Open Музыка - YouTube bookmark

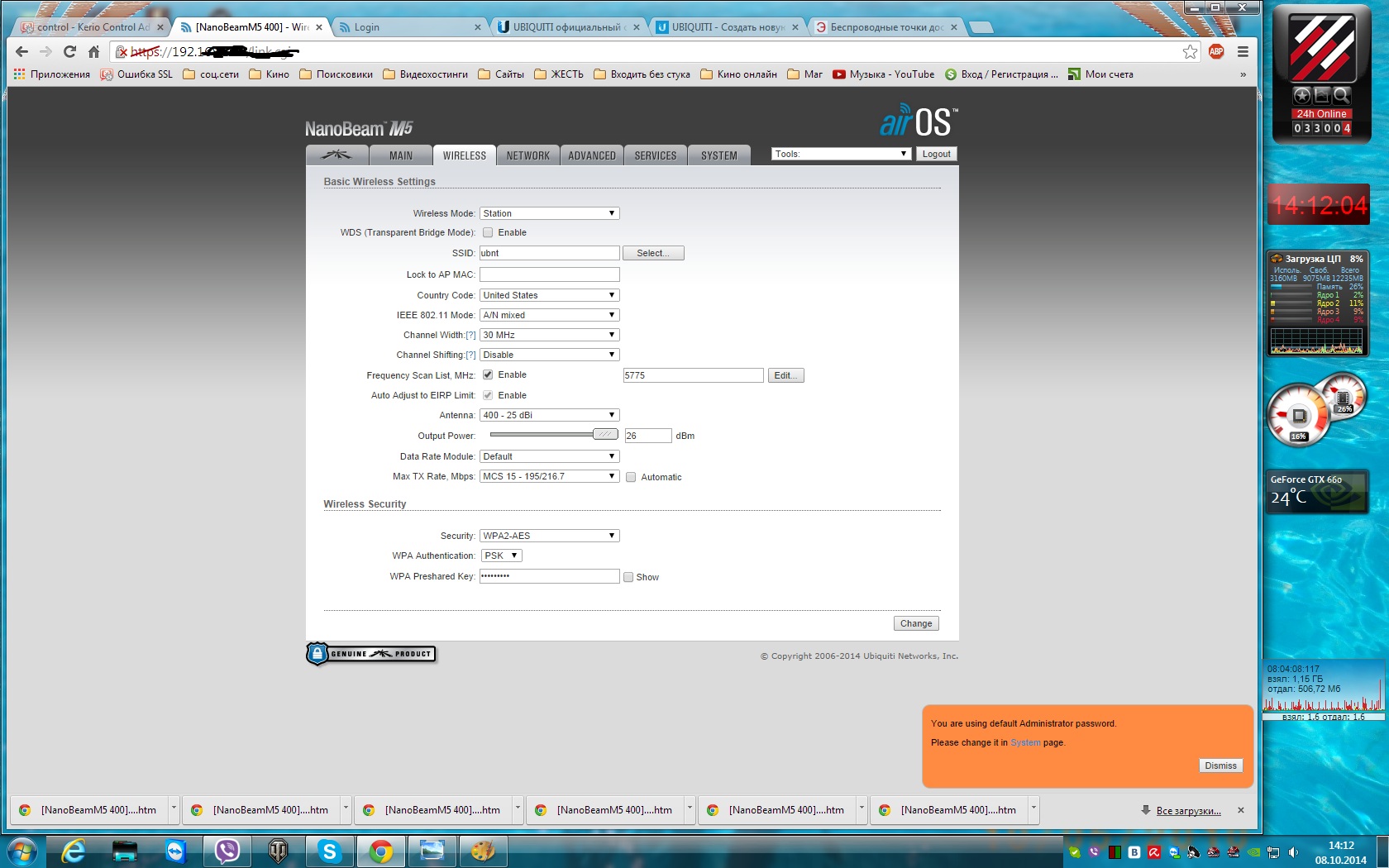click(x=883, y=74)
